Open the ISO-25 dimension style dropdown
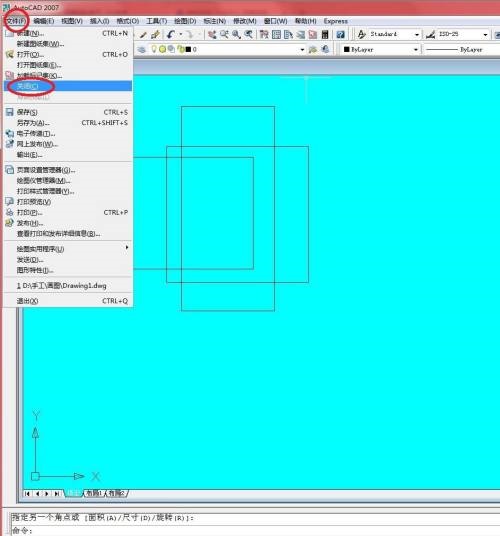 tap(485, 35)
